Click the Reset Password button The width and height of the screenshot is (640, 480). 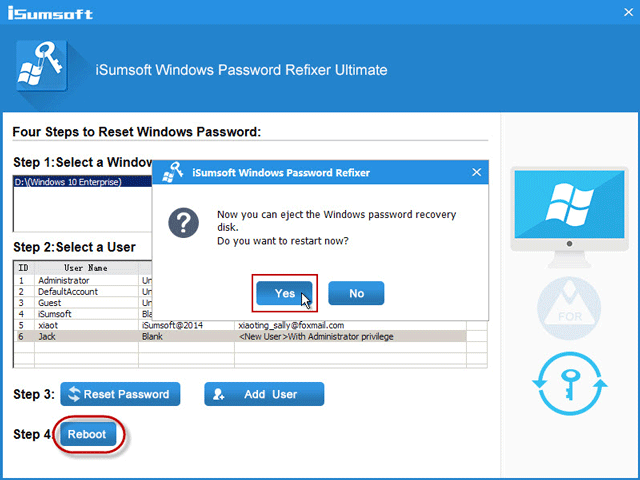[x=120, y=394]
